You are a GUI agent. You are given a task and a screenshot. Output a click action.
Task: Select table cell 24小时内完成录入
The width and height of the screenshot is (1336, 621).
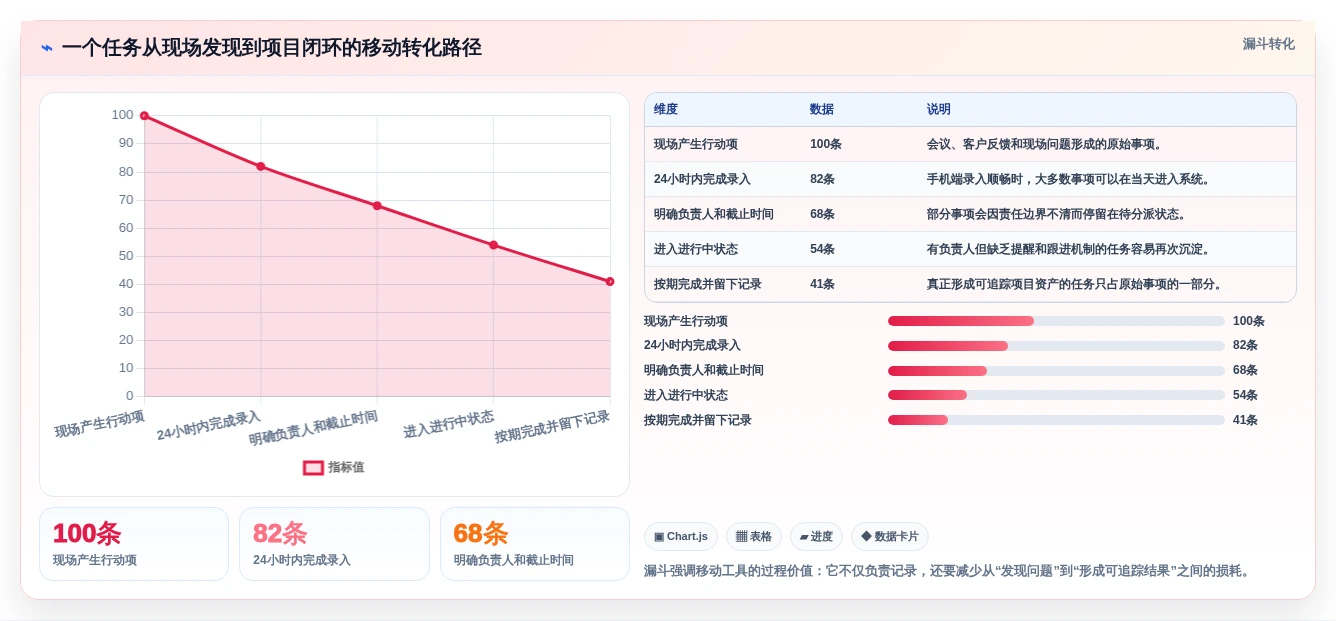[x=702, y=179]
